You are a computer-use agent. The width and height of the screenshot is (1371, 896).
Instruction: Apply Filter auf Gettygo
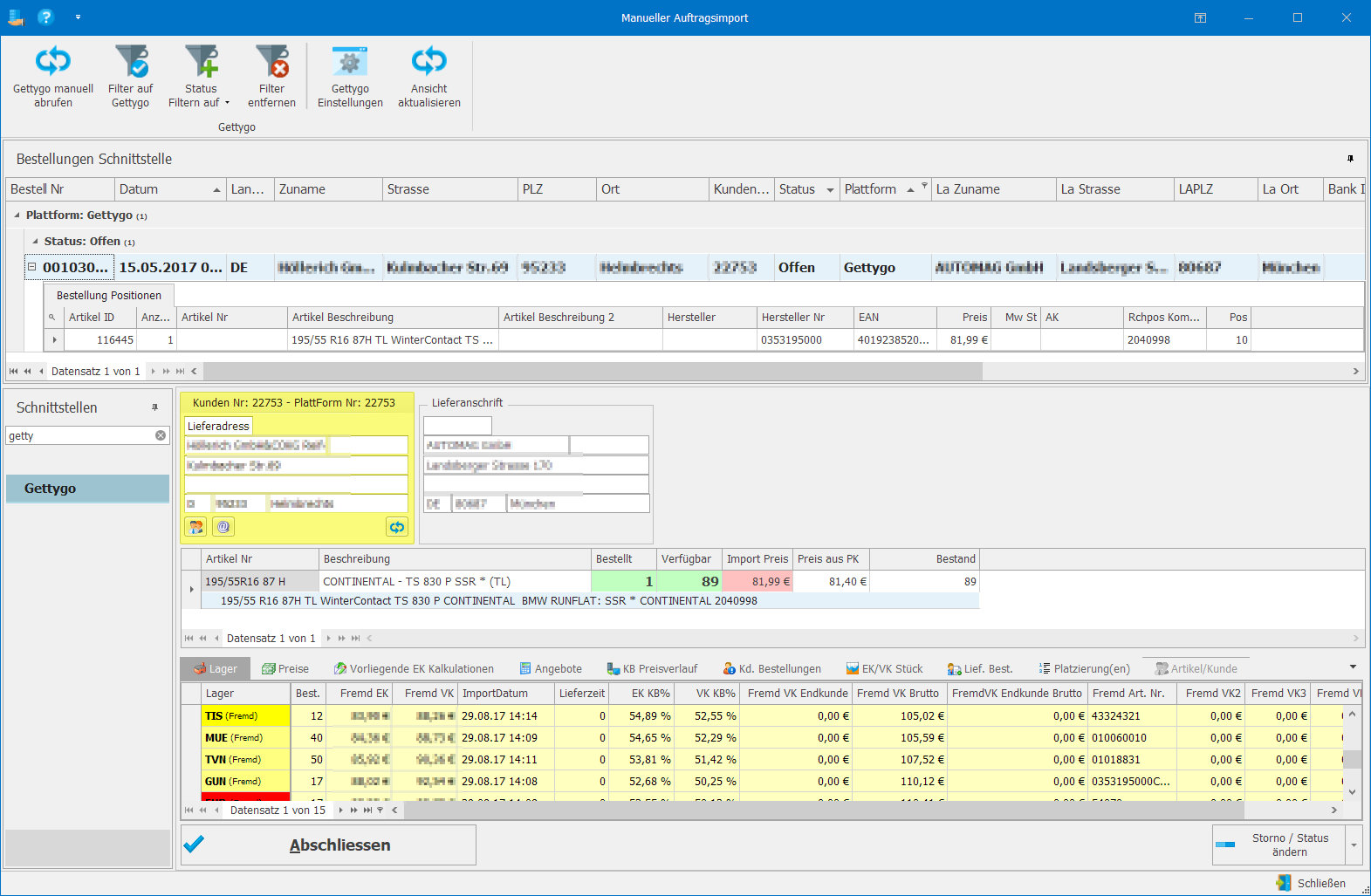click(x=131, y=77)
